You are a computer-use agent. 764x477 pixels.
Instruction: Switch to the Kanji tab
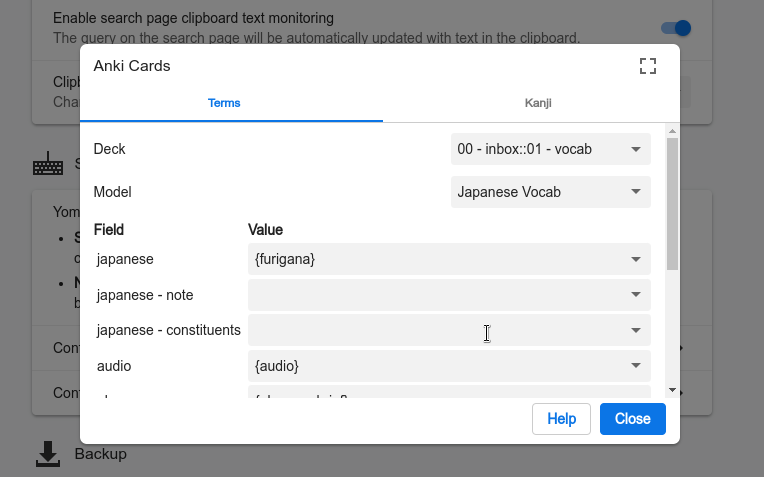[538, 103]
